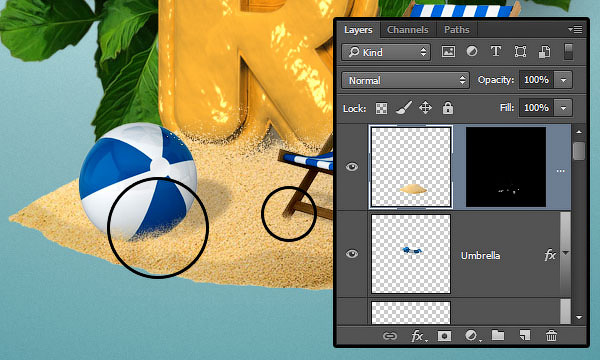The width and height of the screenshot is (600, 360).
Task: Switch to the Paths tab
Action: (457, 30)
